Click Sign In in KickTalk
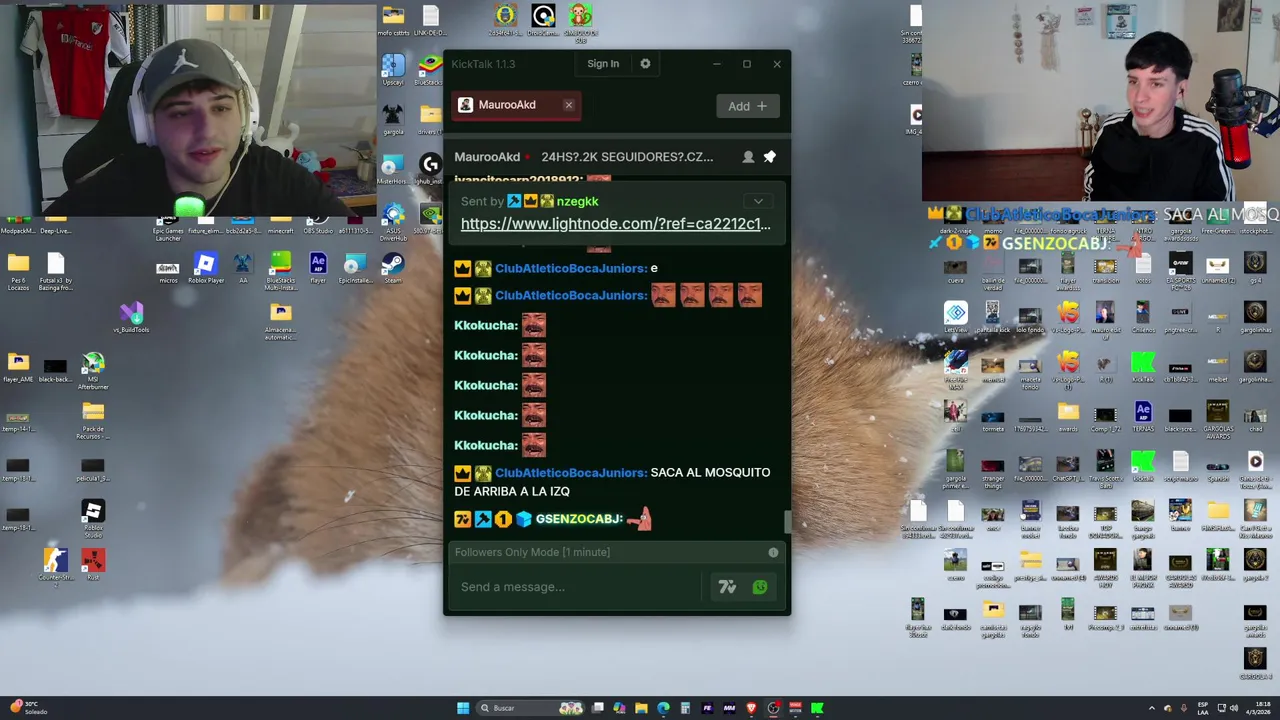The width and height of the screenshot is (1280, 720). click(x=603, y=64)
